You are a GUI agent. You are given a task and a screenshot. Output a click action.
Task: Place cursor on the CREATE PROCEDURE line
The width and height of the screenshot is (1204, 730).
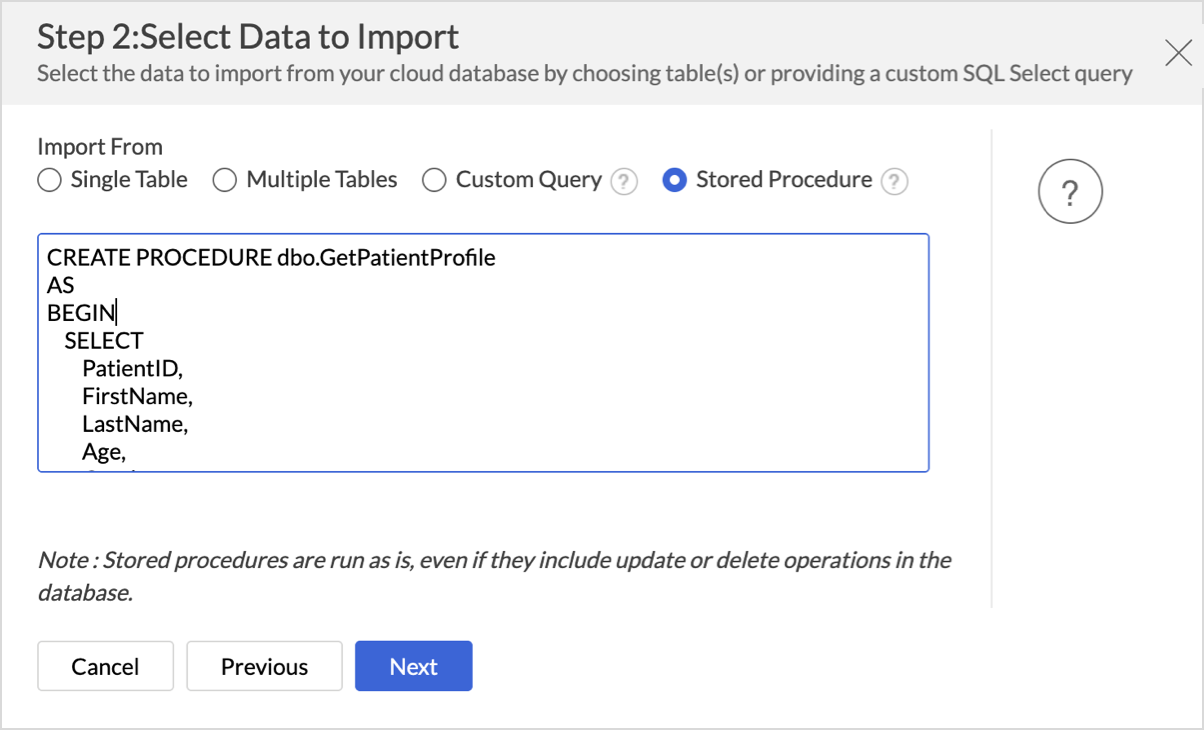click(271, 258)
